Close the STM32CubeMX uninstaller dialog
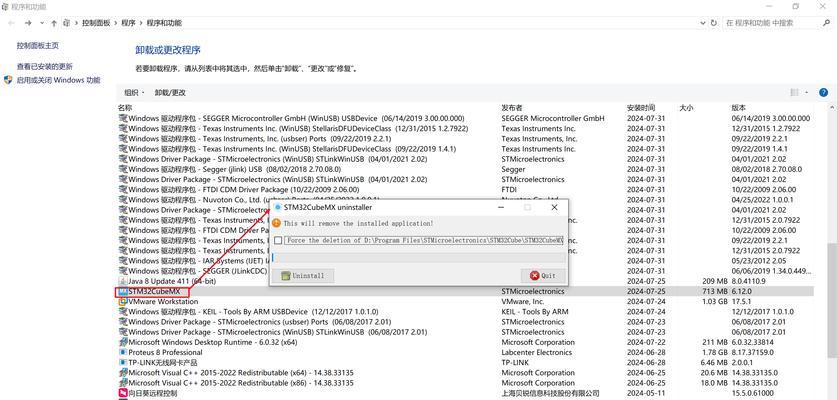837x400 pixels. point(555,207)
